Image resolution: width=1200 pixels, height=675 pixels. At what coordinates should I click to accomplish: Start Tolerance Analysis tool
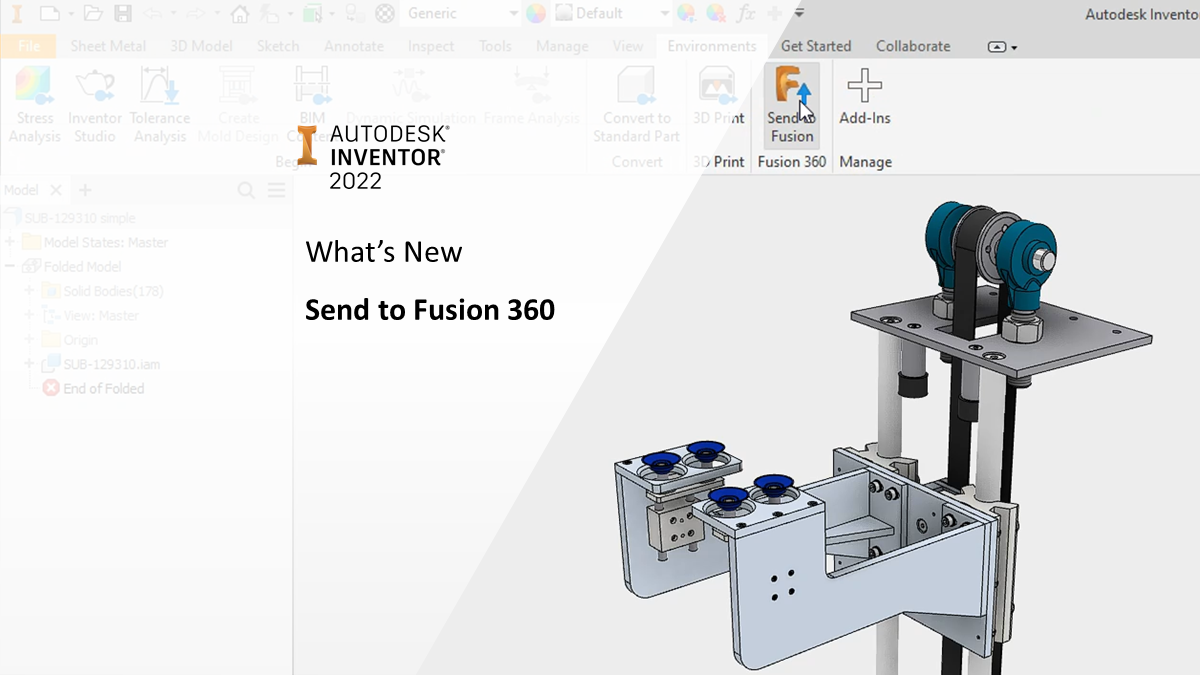160,105
